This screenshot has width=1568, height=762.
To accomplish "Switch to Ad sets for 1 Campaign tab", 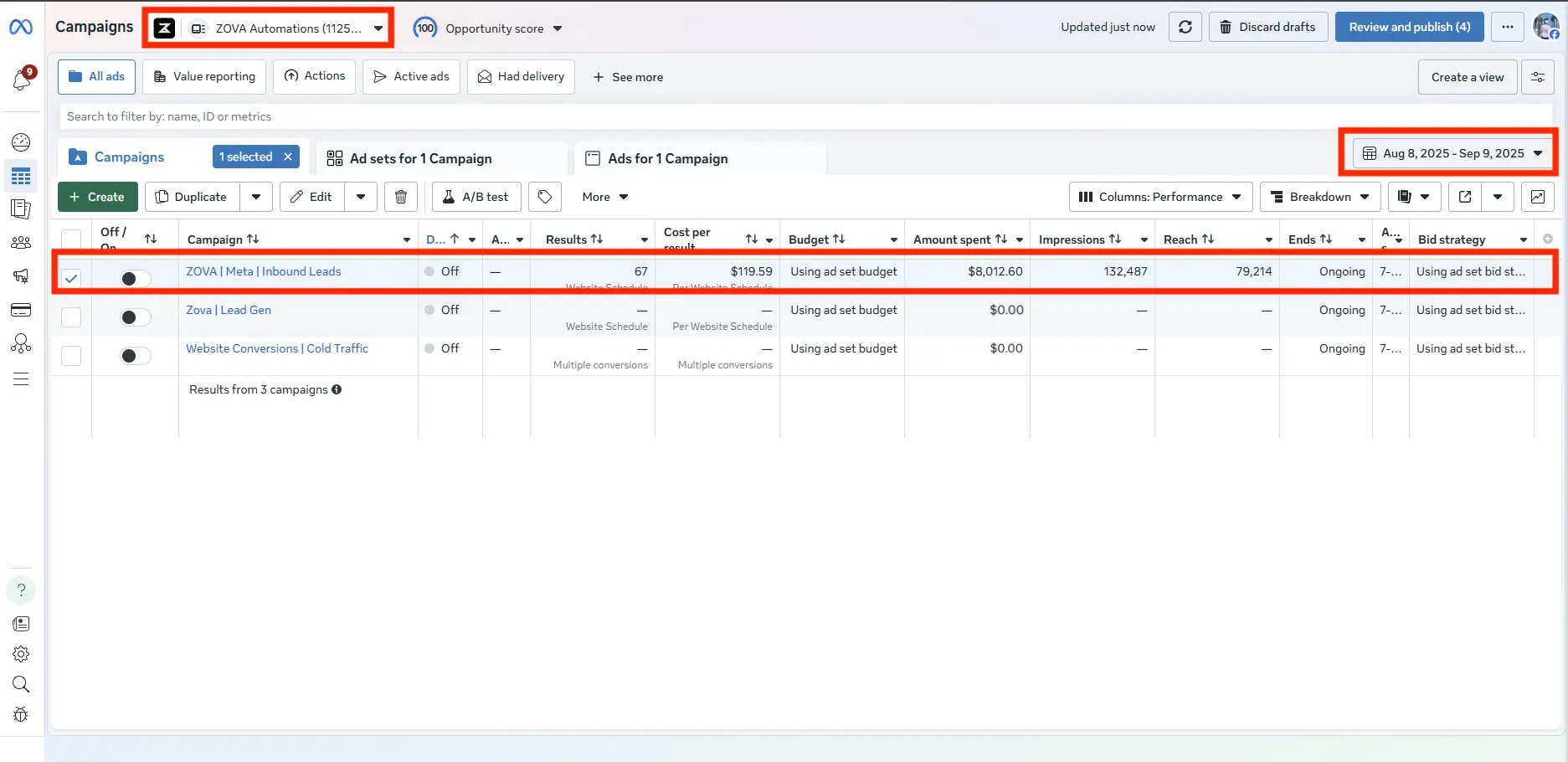I will (x=420, y=158).
